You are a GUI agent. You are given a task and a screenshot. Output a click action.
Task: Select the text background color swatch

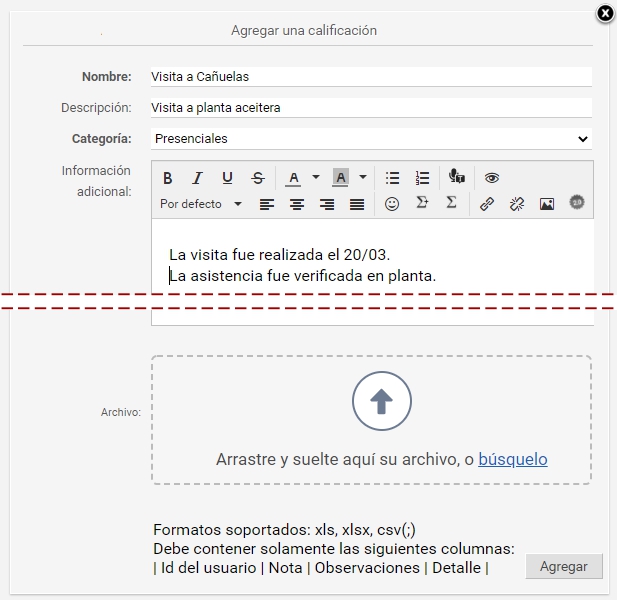pos(340,178)
